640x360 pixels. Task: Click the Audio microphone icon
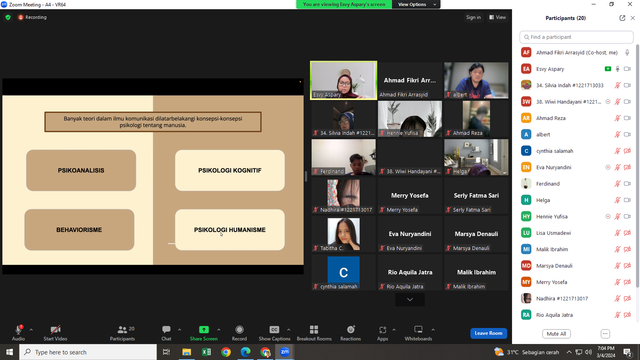click(18, 329)
